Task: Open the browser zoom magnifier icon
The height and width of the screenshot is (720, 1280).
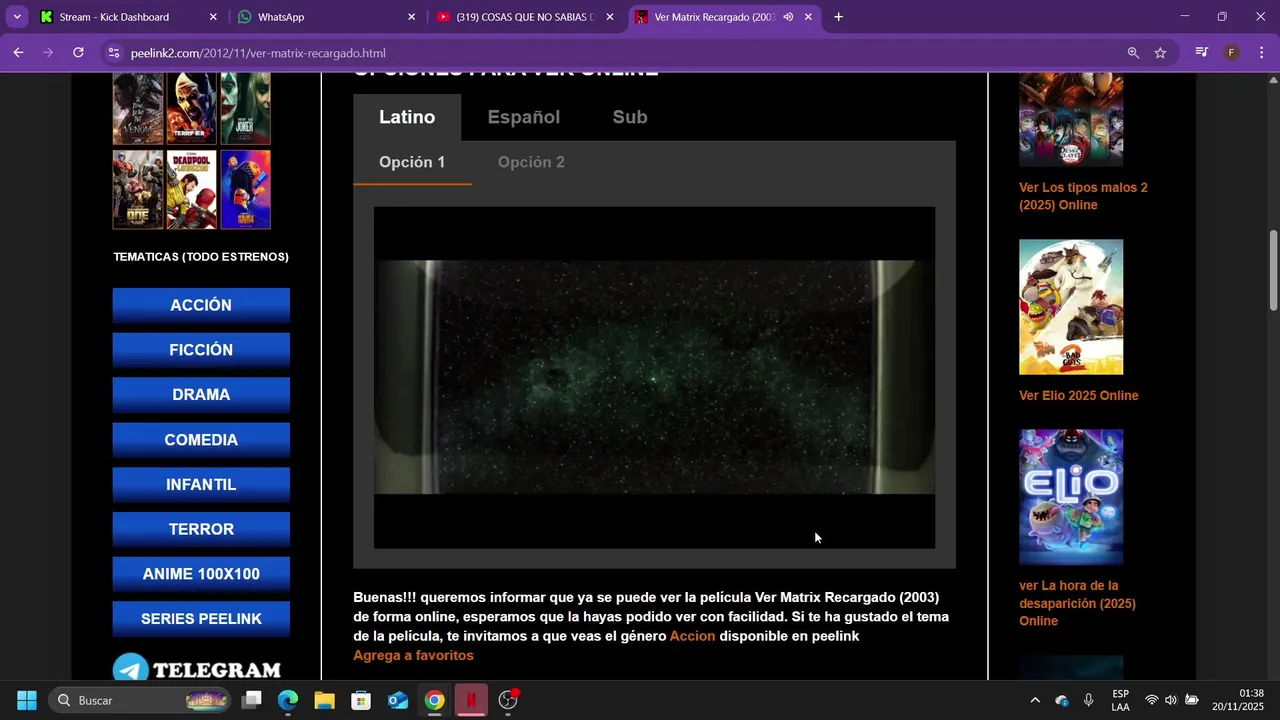Action: point(1133,53)
